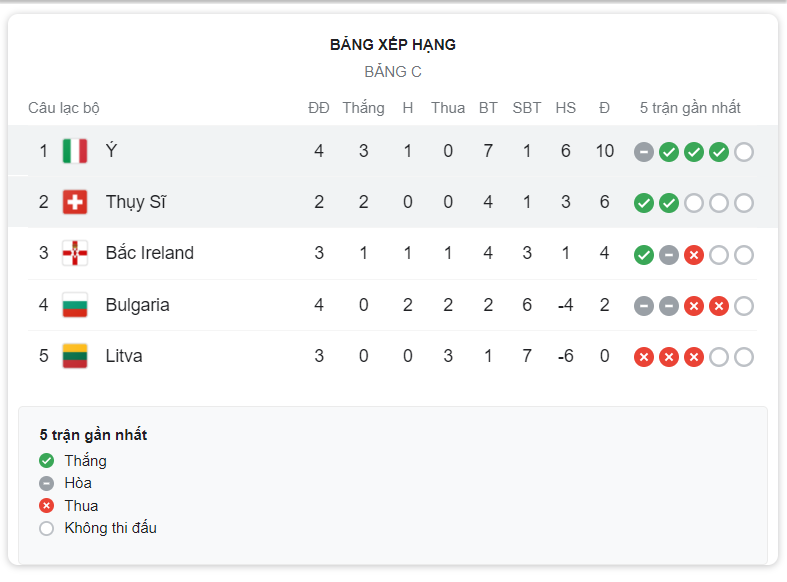Click the Đ points column header
Screen dimensions: 787x582
pos(604,108)
